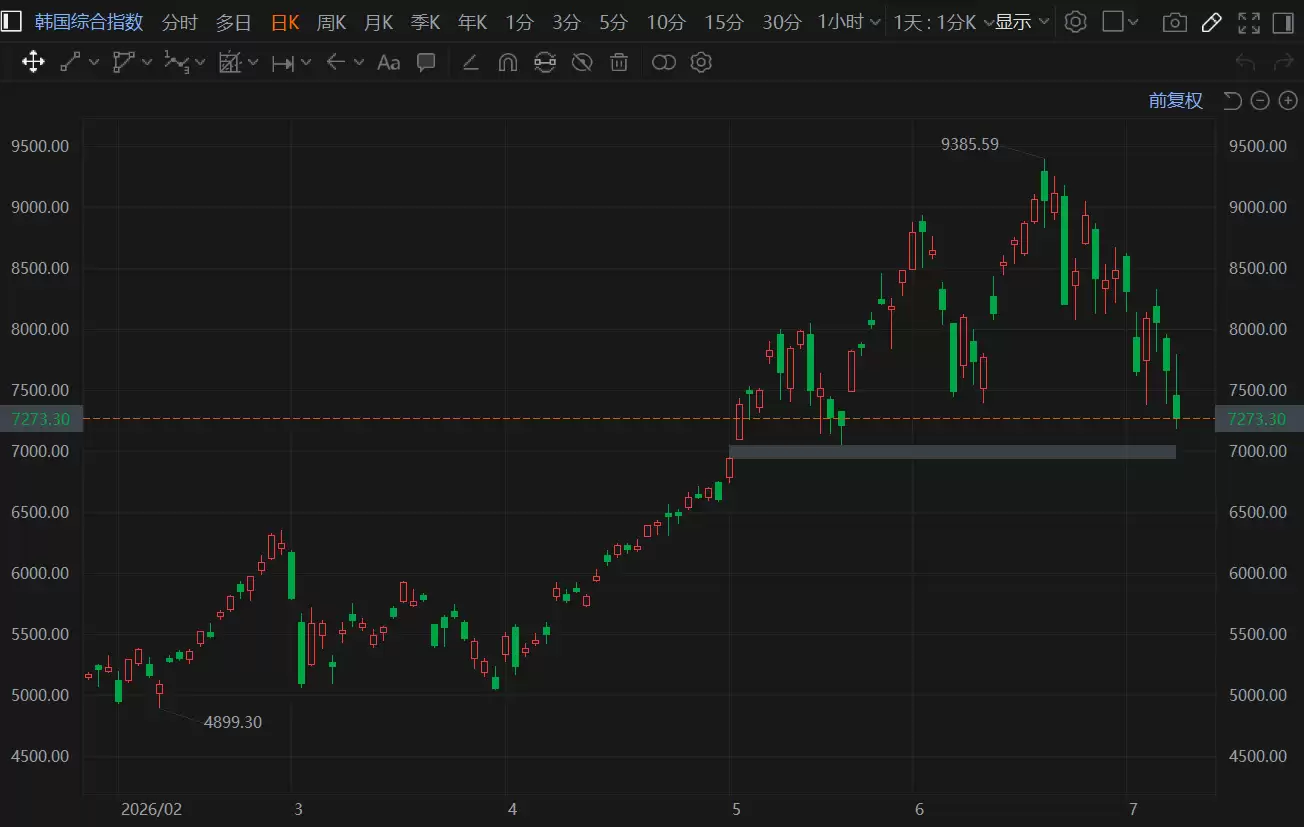Select the chart measurement ruler tool

tap(230, 63)
